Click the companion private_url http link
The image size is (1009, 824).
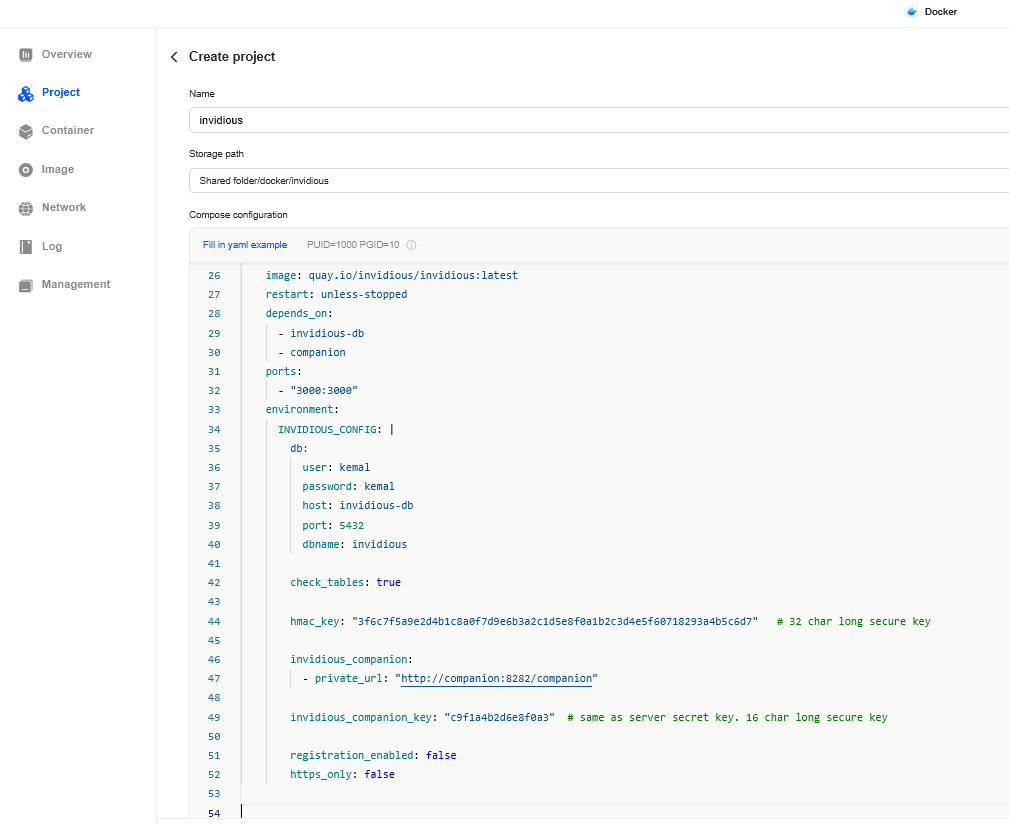click(x=496, y=679)
